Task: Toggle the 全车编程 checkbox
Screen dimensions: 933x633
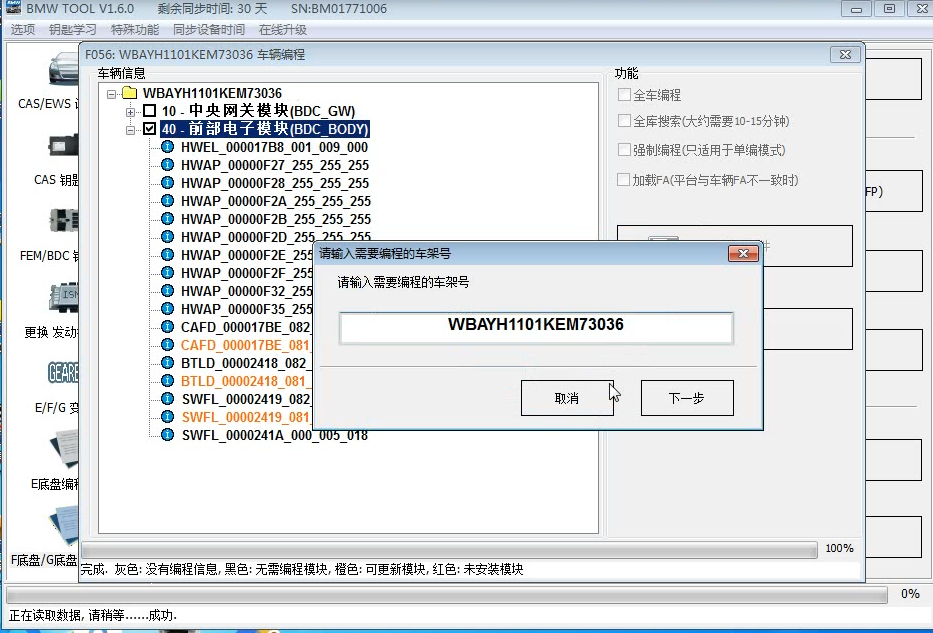Action: [x=625, y=95]
